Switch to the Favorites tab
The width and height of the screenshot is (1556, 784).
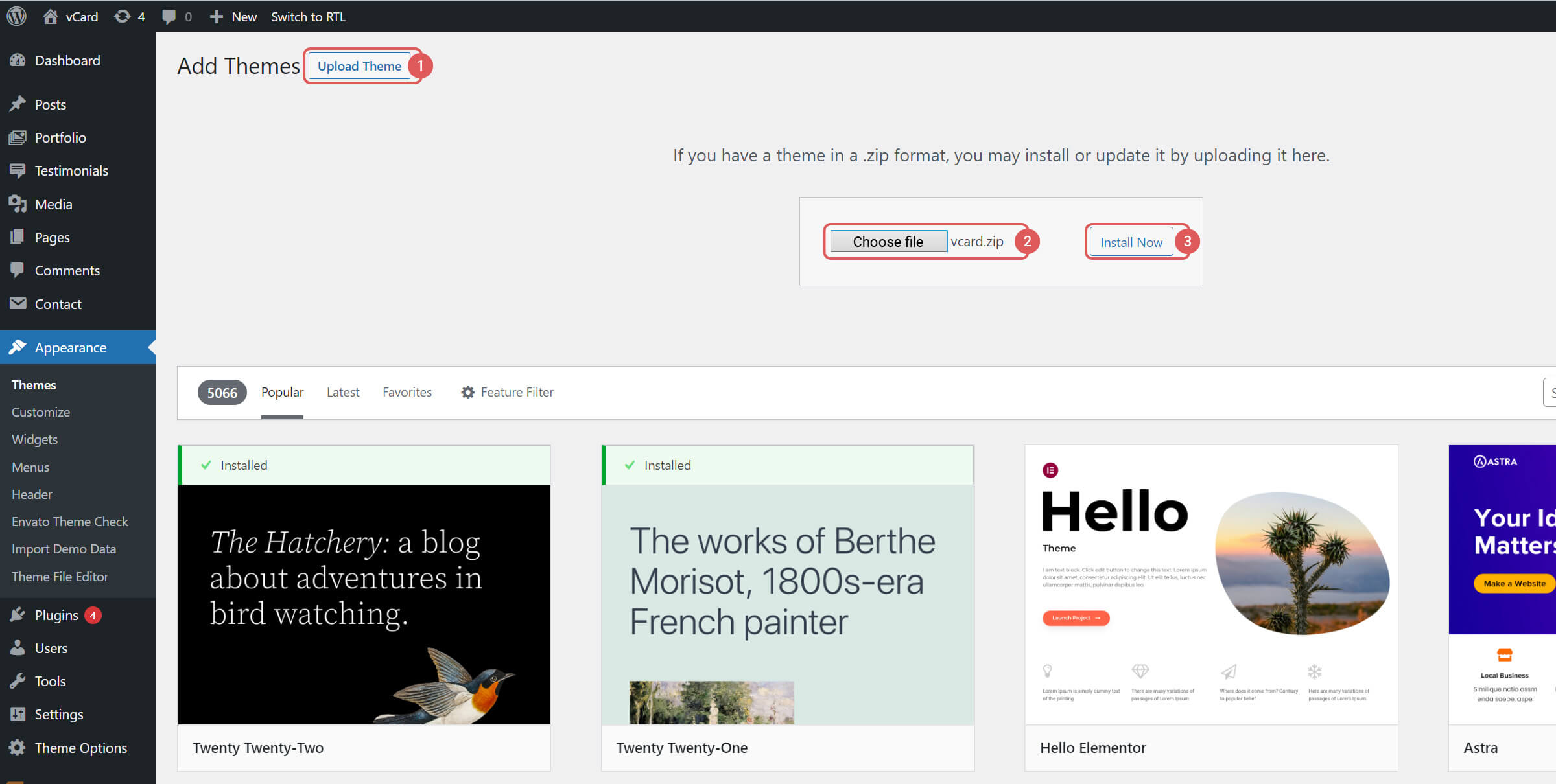pyautogui.click(x=407, y=392)
